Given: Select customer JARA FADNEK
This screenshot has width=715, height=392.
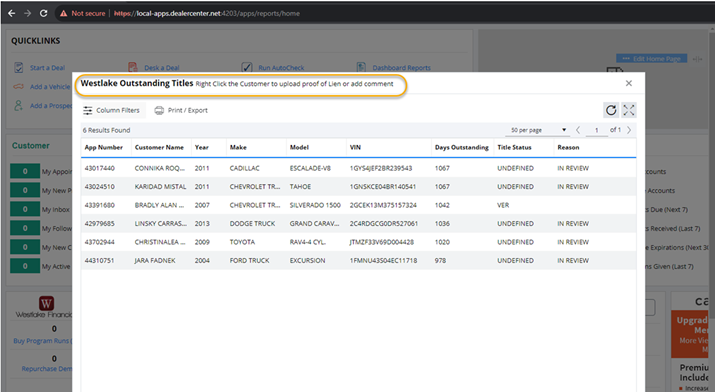Looking at the screenshot, I should (155, 260).
